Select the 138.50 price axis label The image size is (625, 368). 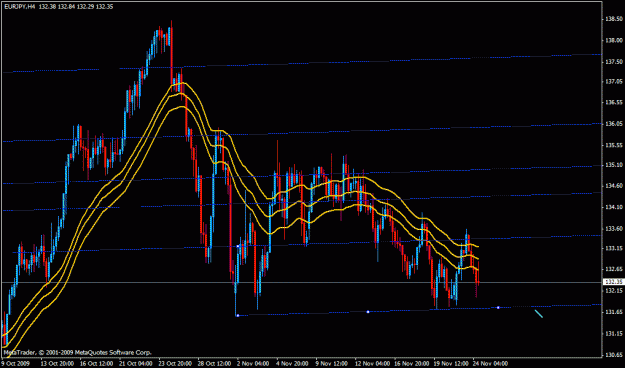(x=614, y=19)
